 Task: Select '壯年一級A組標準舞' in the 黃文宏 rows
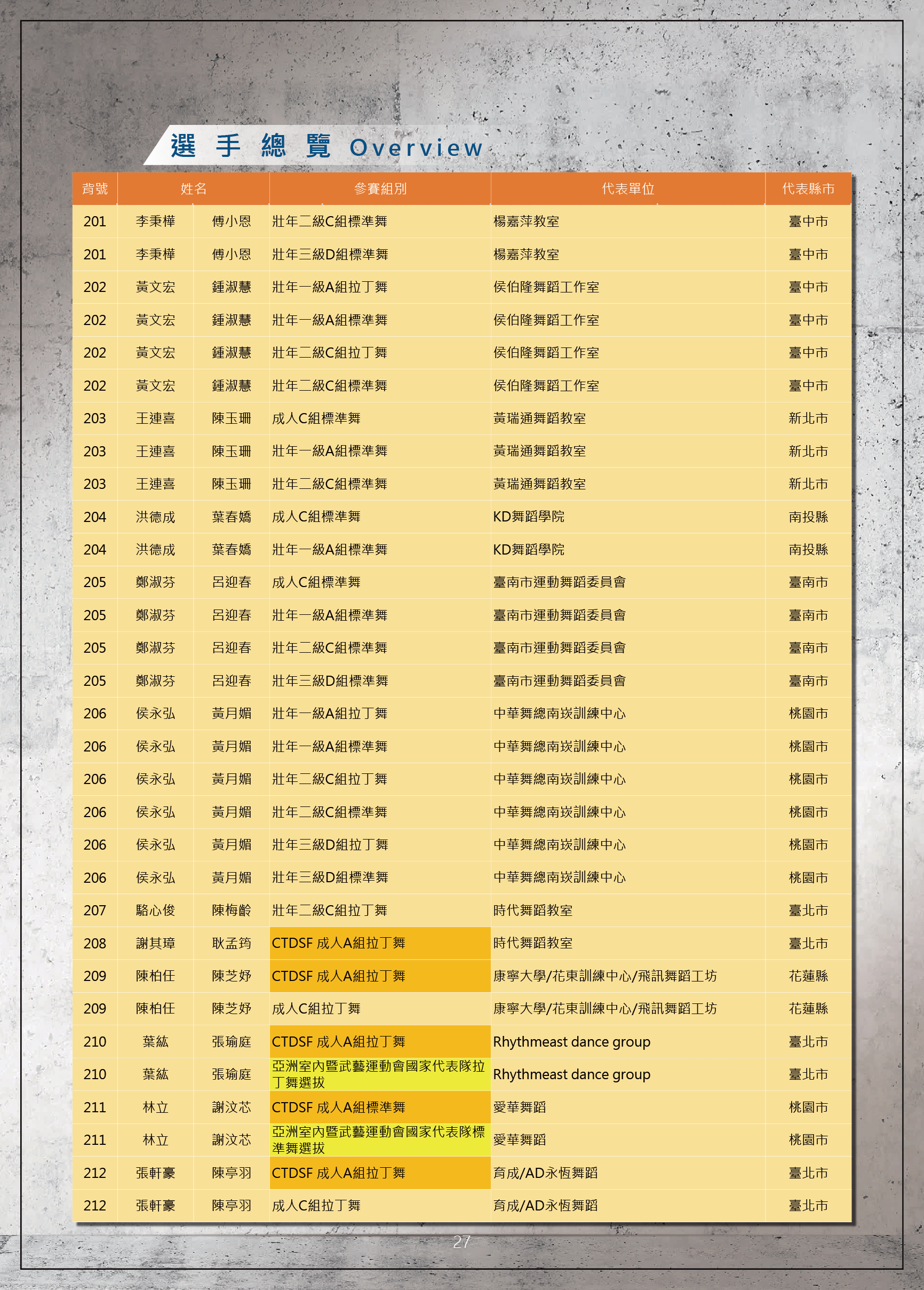329,320
